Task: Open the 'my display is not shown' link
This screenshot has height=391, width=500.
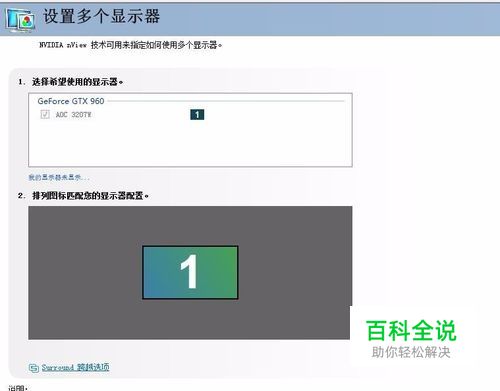Action: pos(59,177)
